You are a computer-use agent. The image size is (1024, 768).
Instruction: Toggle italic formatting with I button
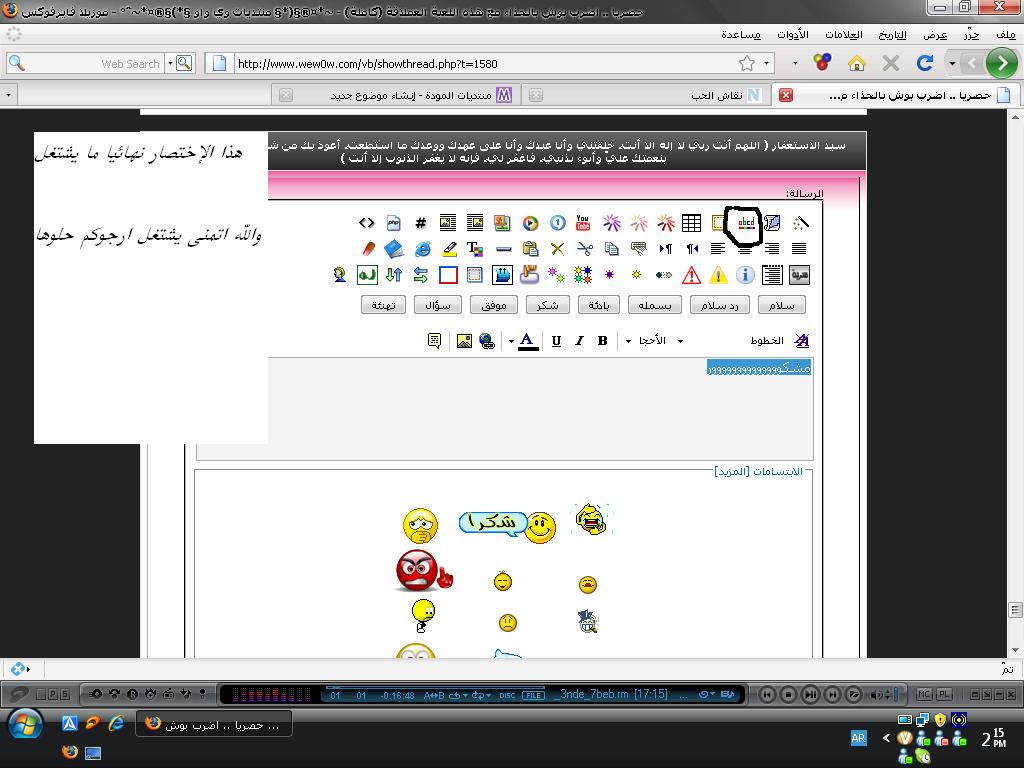tap(579, 341)
